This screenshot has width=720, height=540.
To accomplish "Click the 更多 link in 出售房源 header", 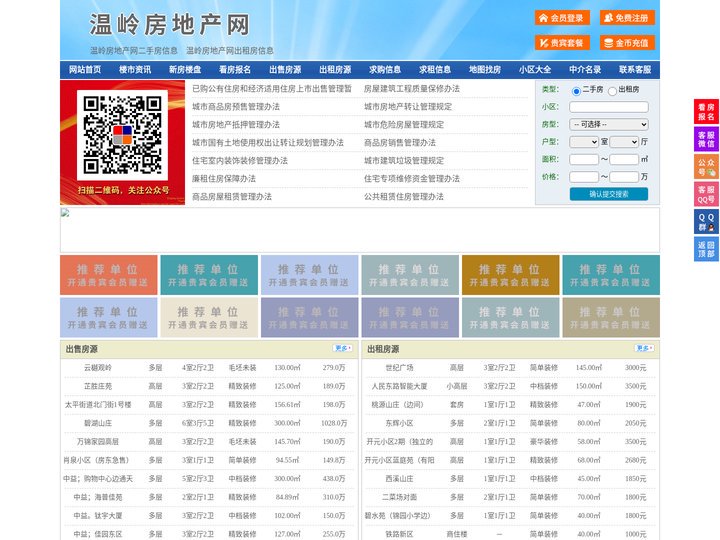I will [343, 349].
